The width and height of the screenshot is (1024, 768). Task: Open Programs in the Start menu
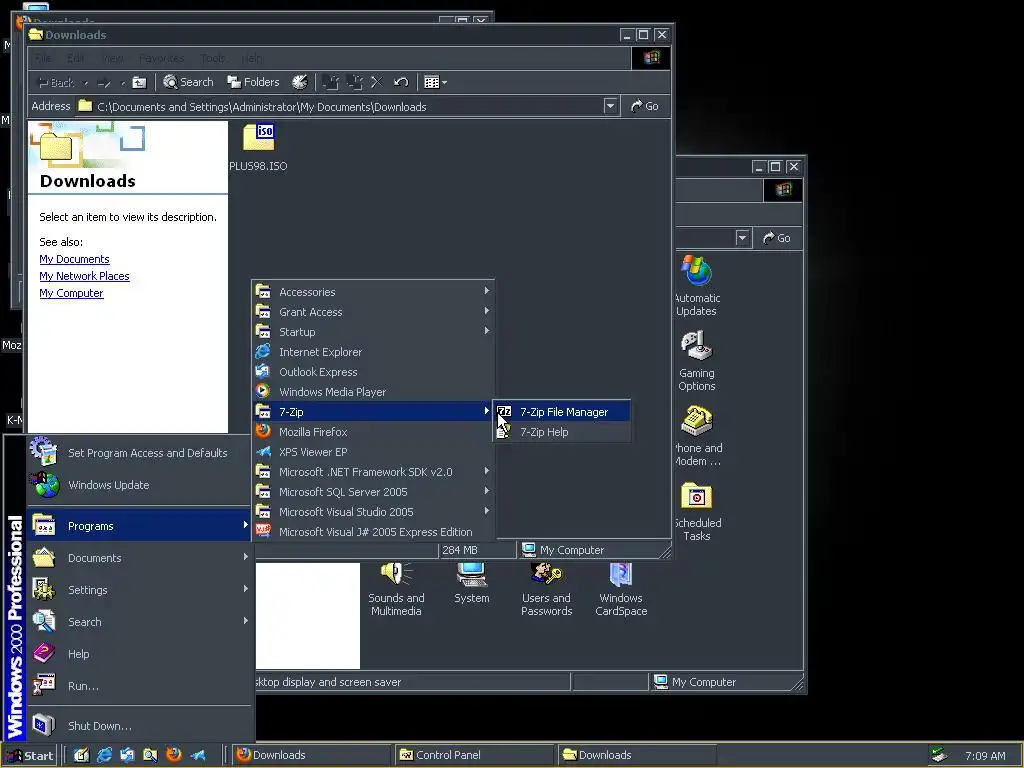click(x=139, y=526)
